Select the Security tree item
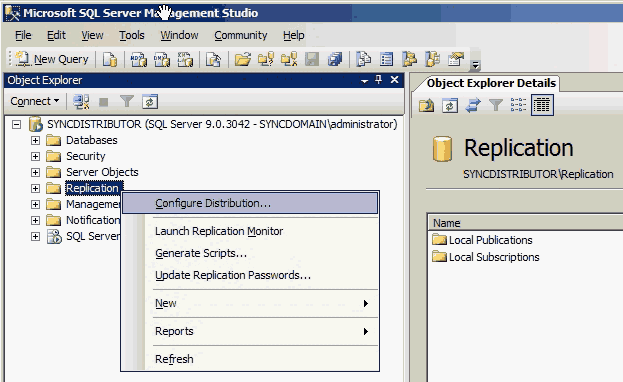The height and width of the screenshot is (382, 623). [x=85, y=156]
